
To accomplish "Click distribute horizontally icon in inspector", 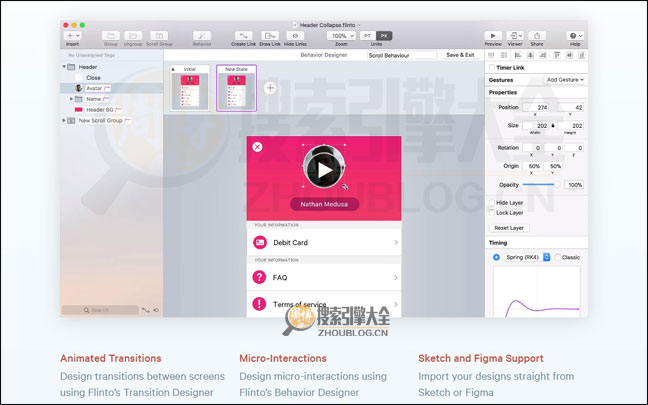I will (x=491, y=55).
